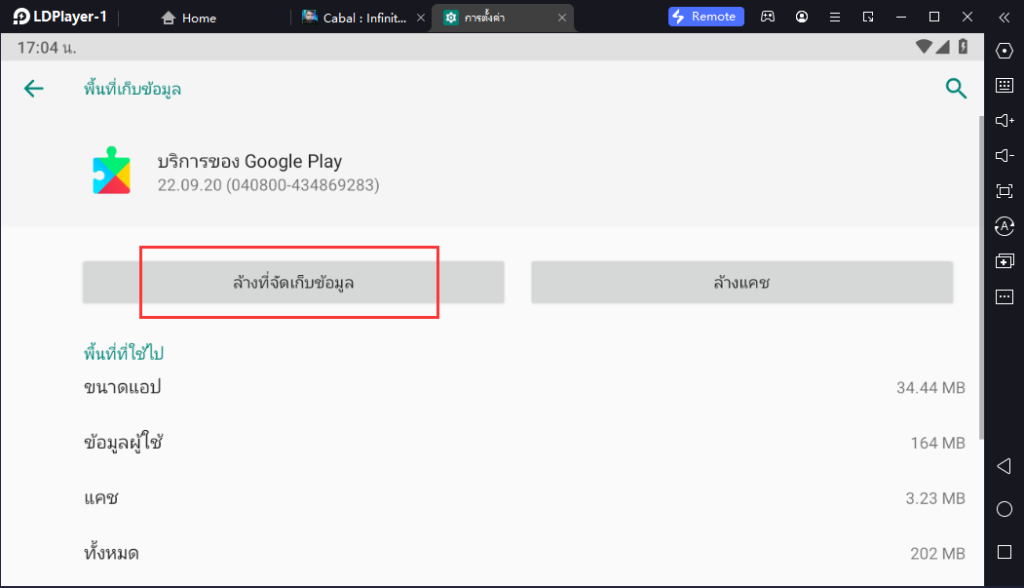Click the Google Play services app icon
Viewport: 1024px width, 588px height.
pos(111,171)
